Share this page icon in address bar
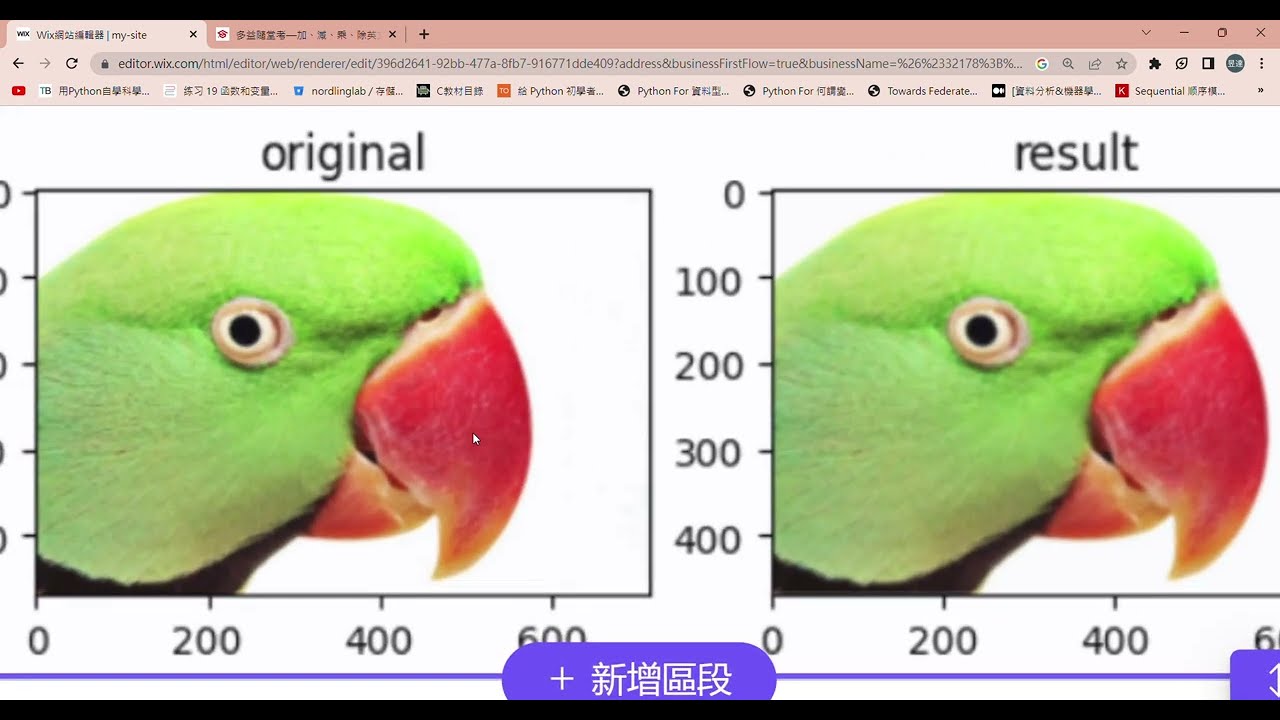This screenshot has height=720, width=1280. coord(1095,63)
